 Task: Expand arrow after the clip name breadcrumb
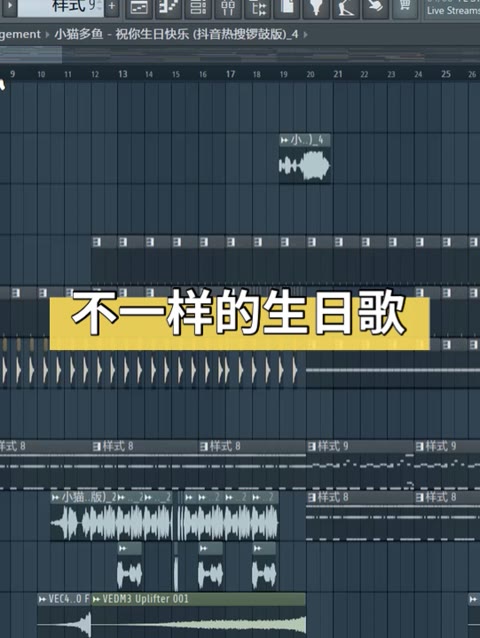point(305,35)
